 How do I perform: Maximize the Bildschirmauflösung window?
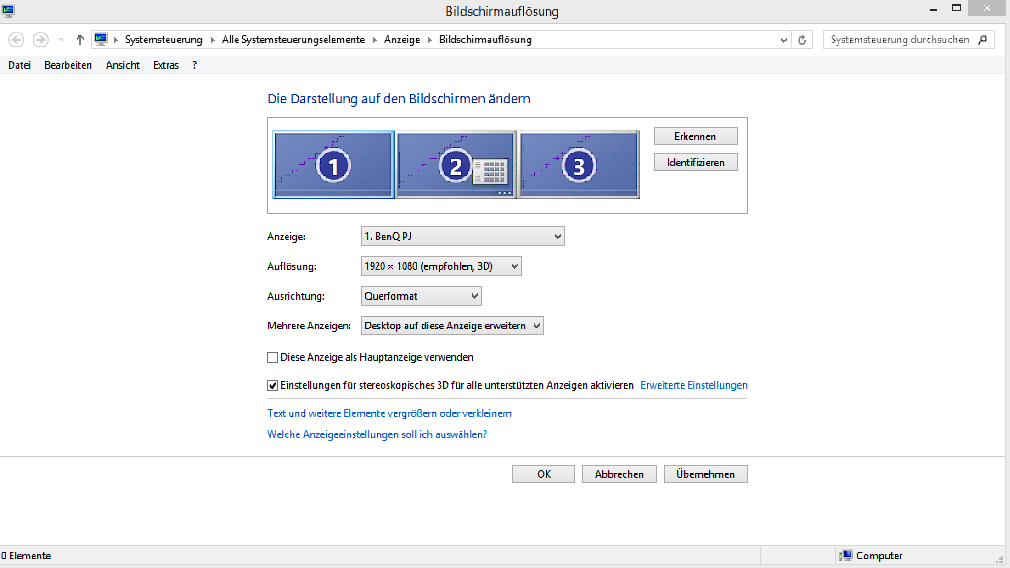(x=957, y=8)
